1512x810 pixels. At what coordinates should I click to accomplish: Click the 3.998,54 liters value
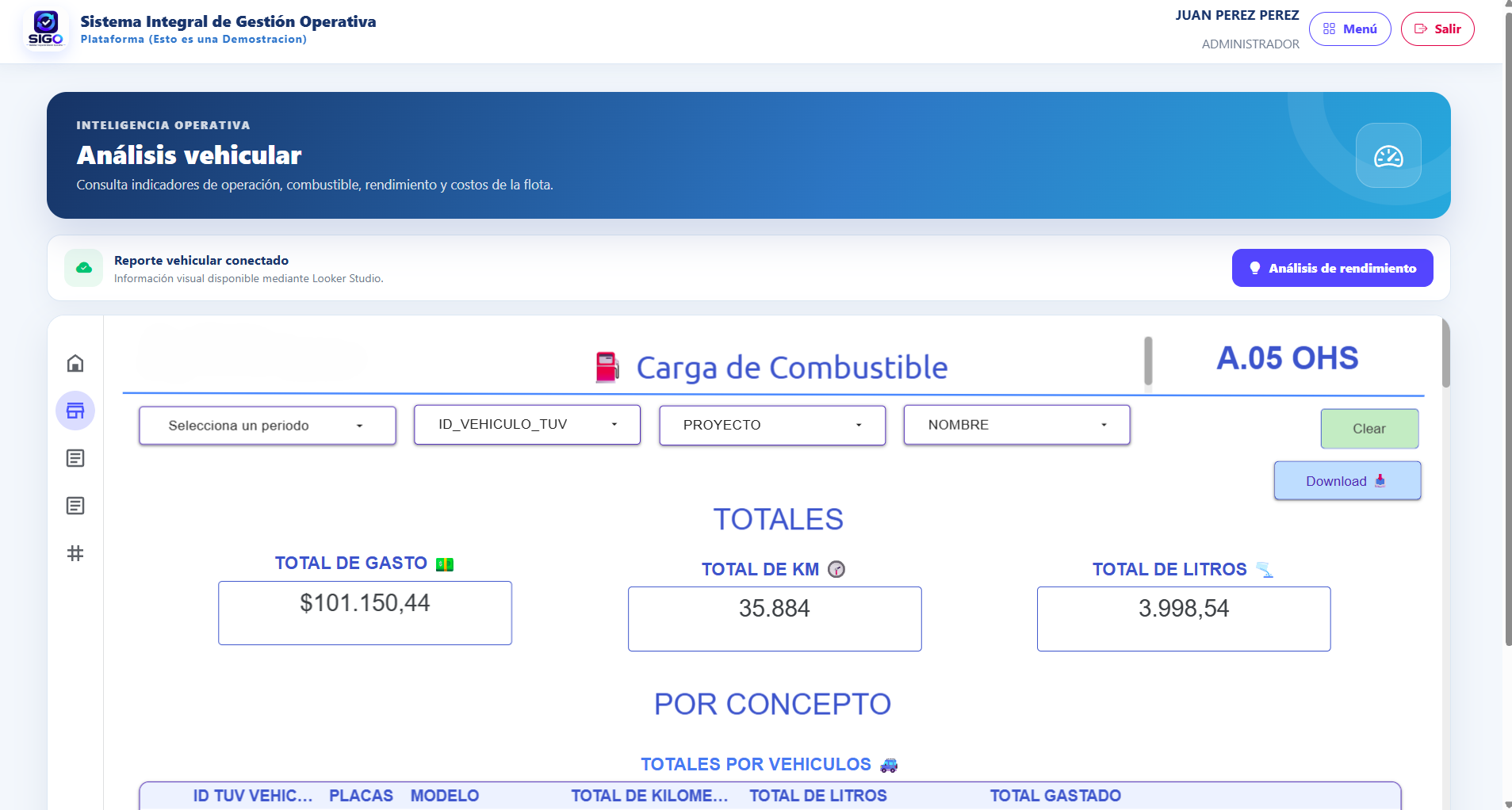[1184, 609]
